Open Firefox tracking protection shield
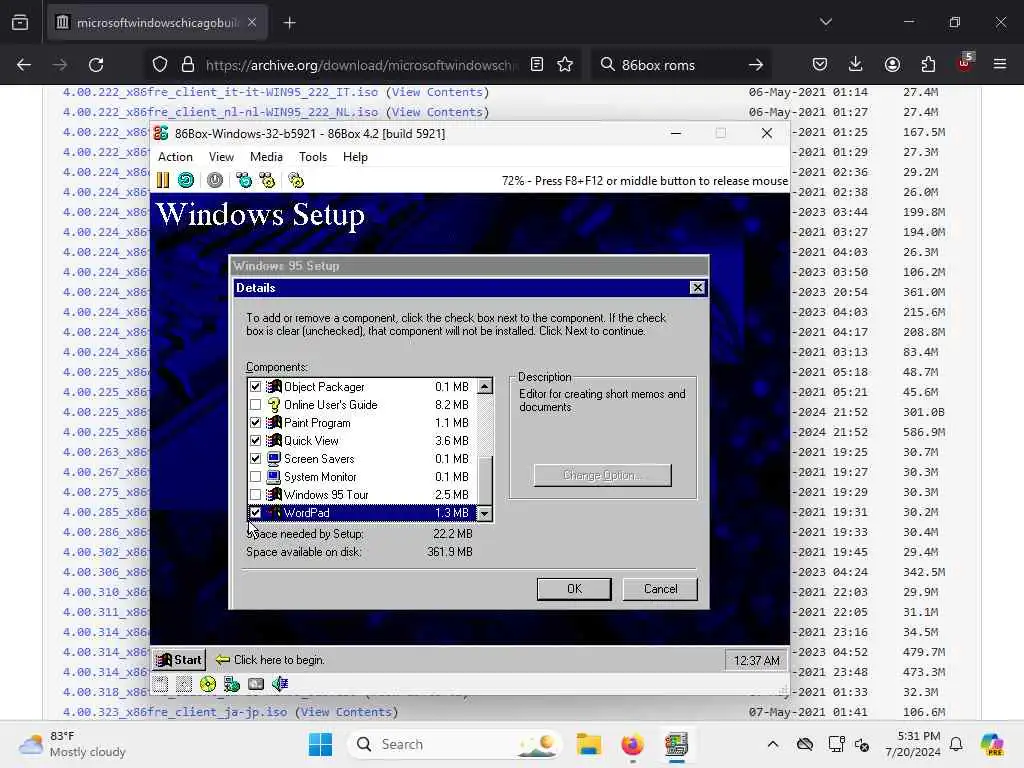This screenshot has height=768, width=1024. coord(160,65)
